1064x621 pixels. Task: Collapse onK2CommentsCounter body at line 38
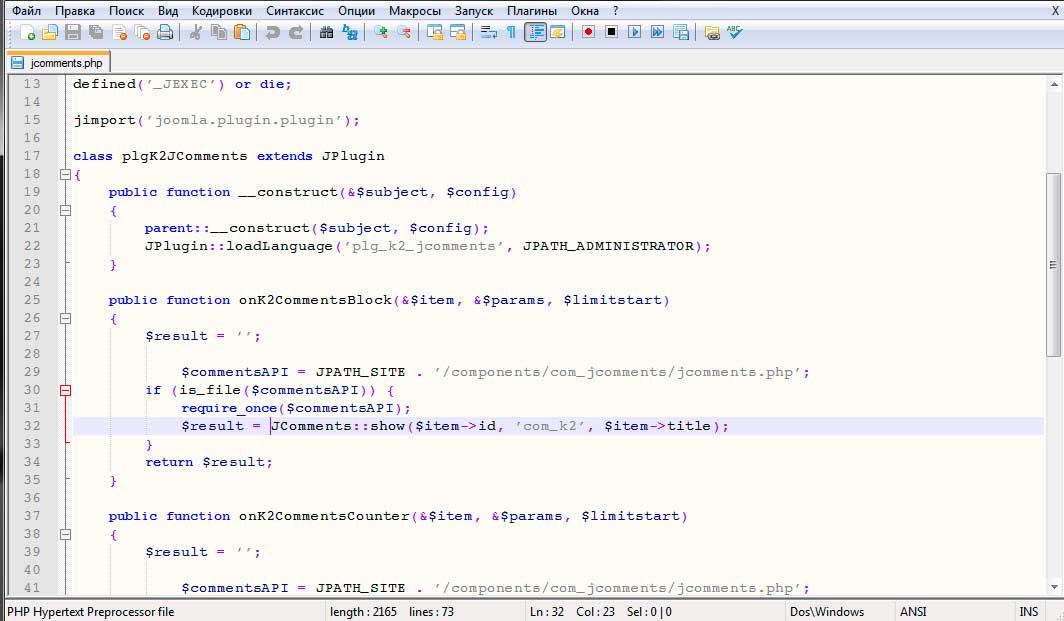click(65, 535)
